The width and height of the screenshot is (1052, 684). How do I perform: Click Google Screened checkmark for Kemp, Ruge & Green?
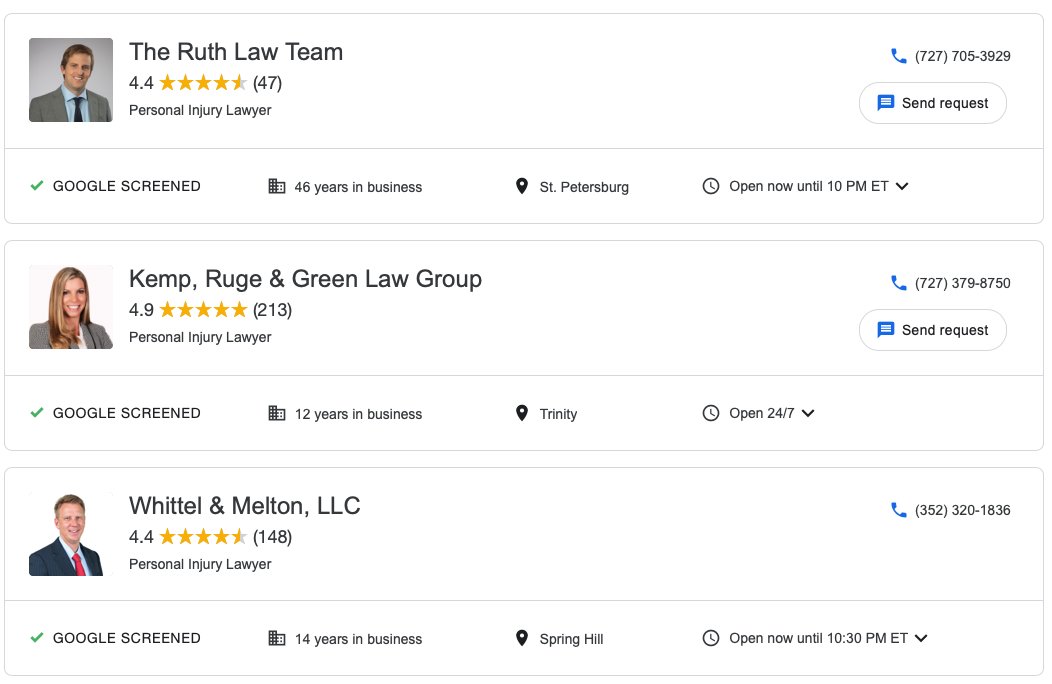pyautogui.click(x=37, y=412)
